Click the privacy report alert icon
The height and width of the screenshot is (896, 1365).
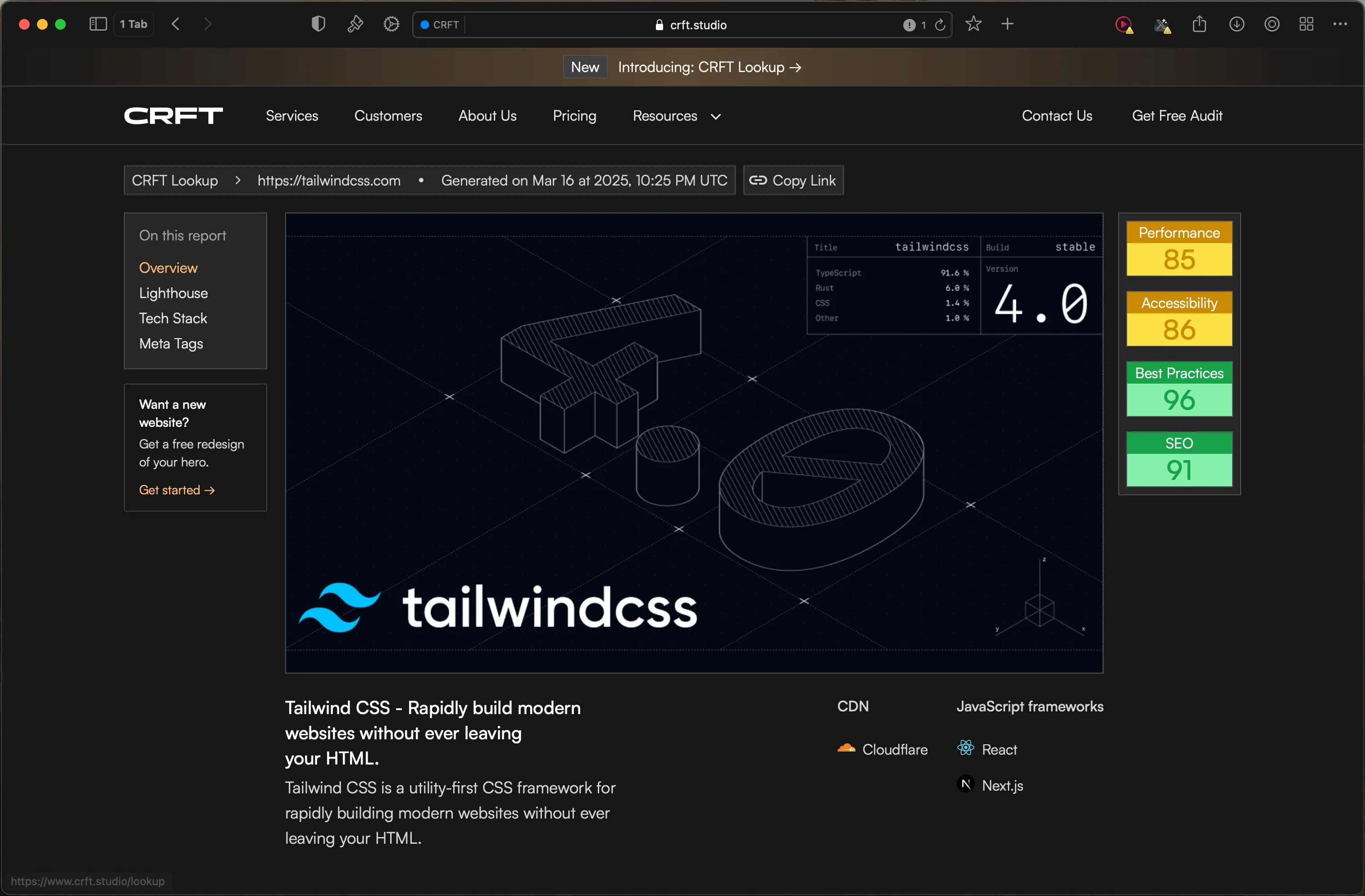909,25
